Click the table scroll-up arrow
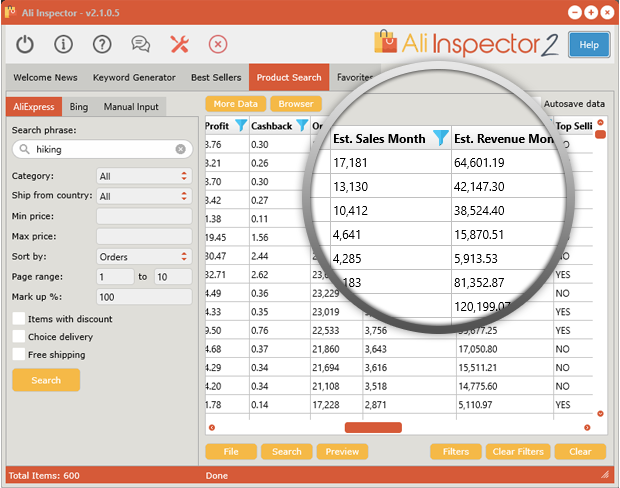 [600, 122]
